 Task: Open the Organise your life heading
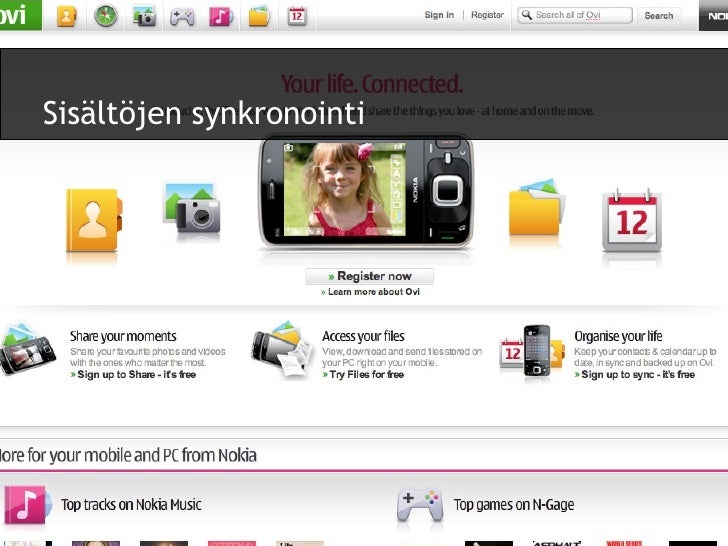tap(618, 336)
